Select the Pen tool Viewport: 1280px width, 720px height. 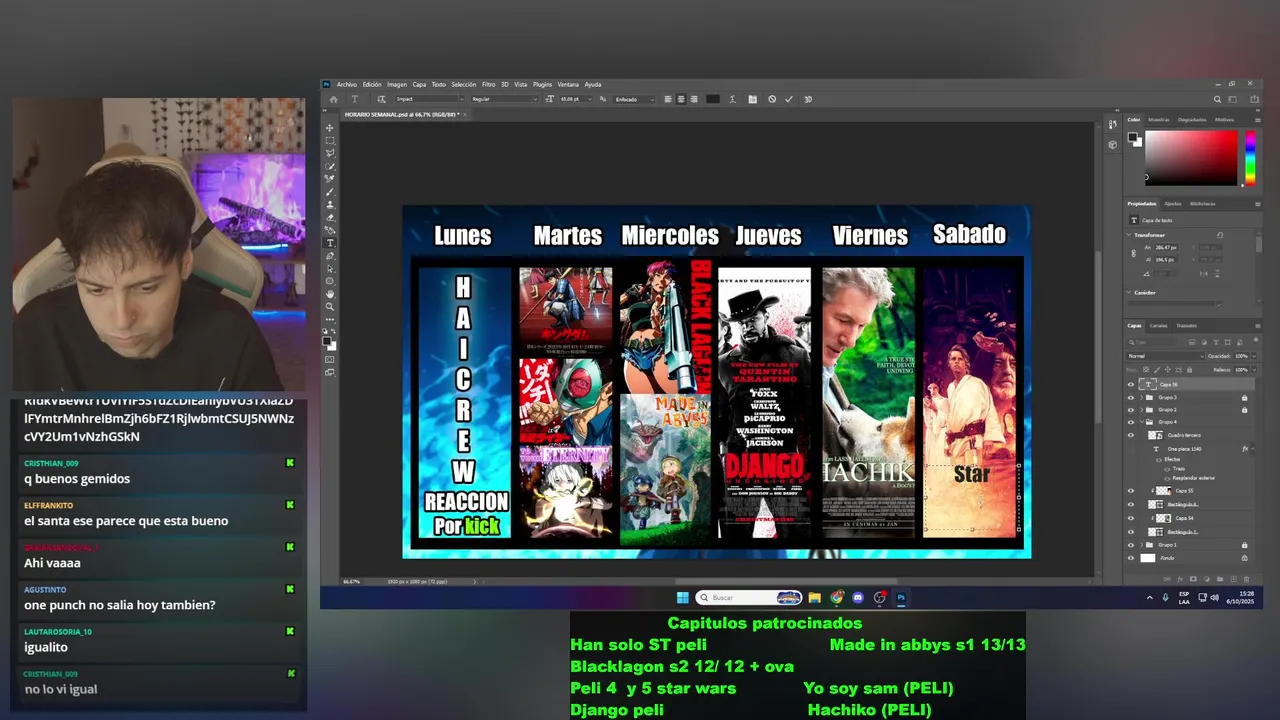(x=330, y=258)
